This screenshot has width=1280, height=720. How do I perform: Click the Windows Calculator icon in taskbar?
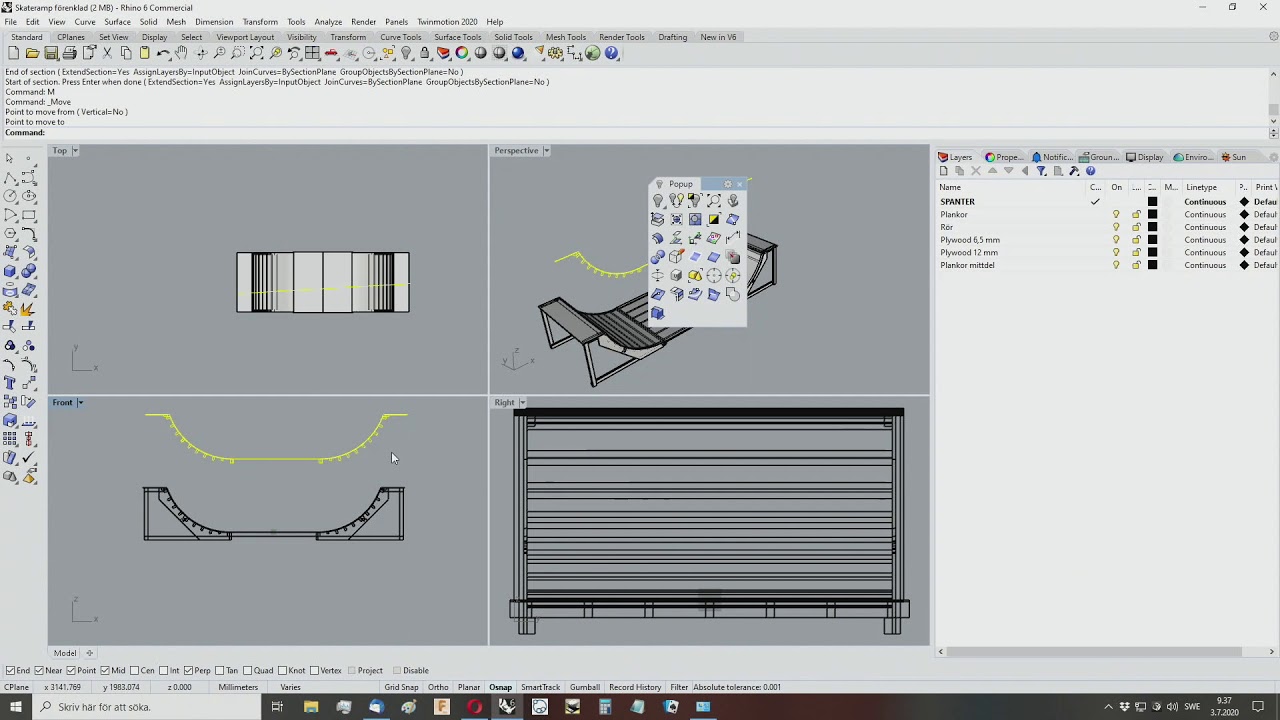click(605, 707)
